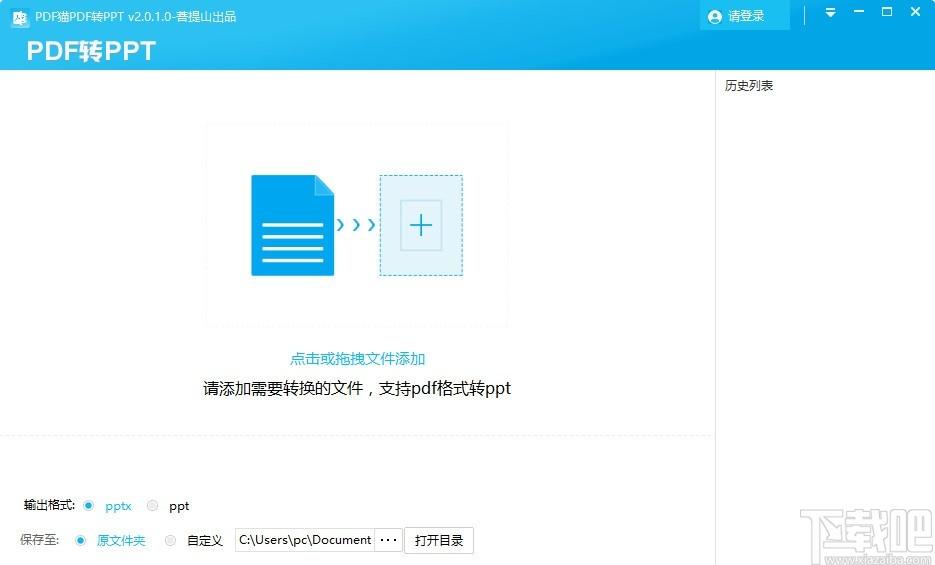Image resolution: width=935 pixels, height=565 pixels.
Task: Click the 历史列表 heading
Action: click(x=749, y=85)
